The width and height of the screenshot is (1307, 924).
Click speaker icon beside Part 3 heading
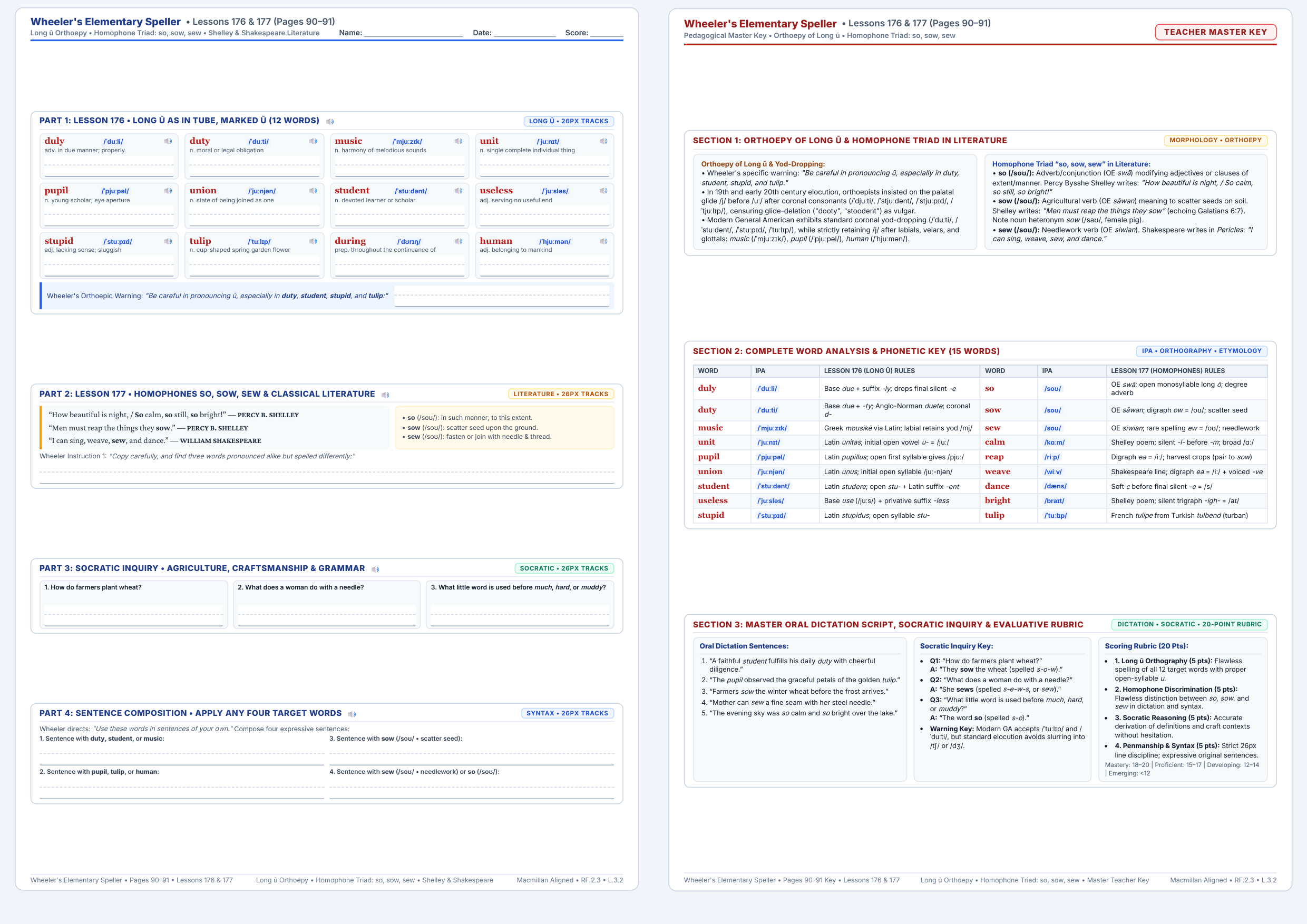tap(375, 569)
